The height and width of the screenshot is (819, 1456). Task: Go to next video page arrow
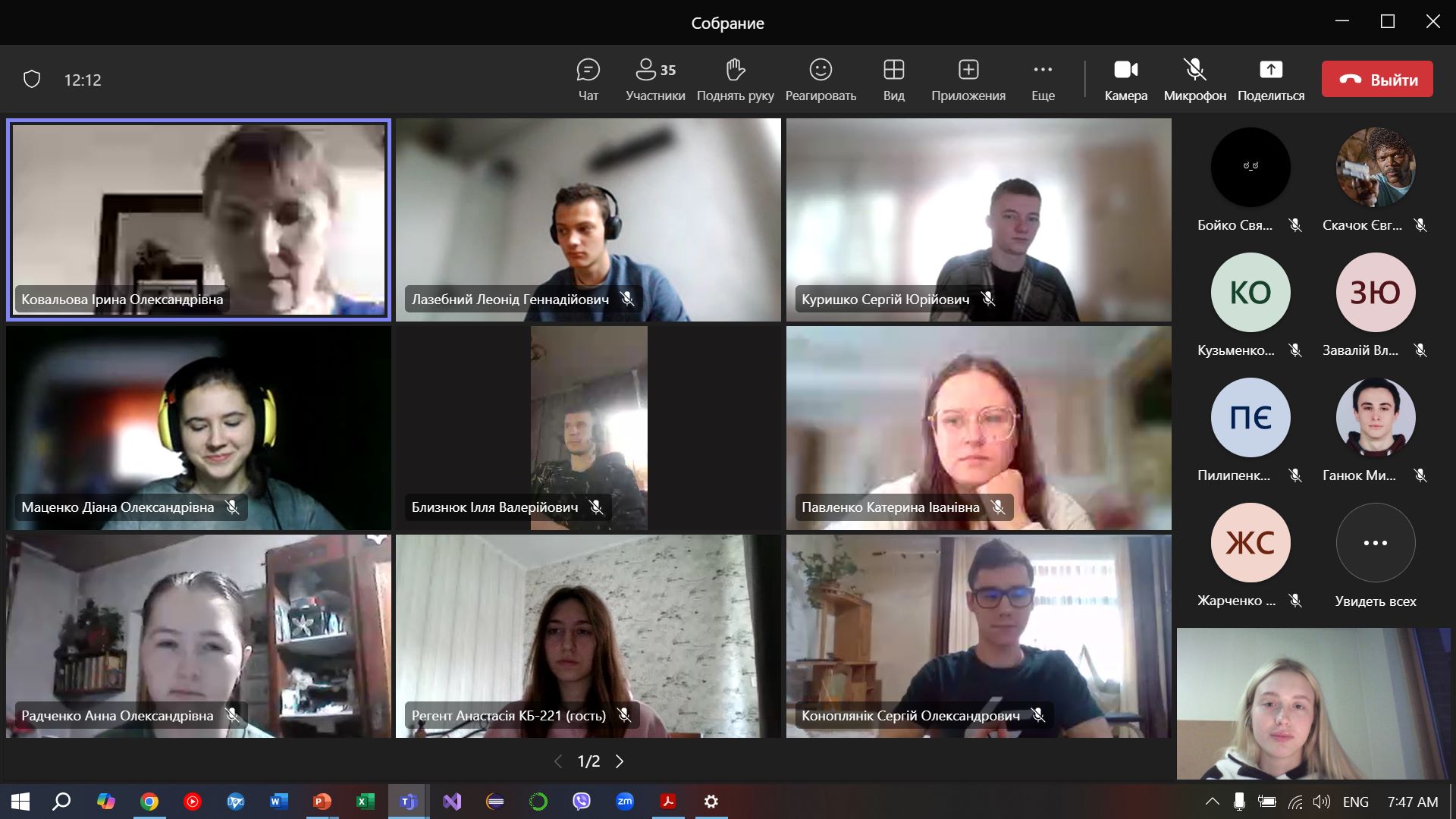coord(620,761)
